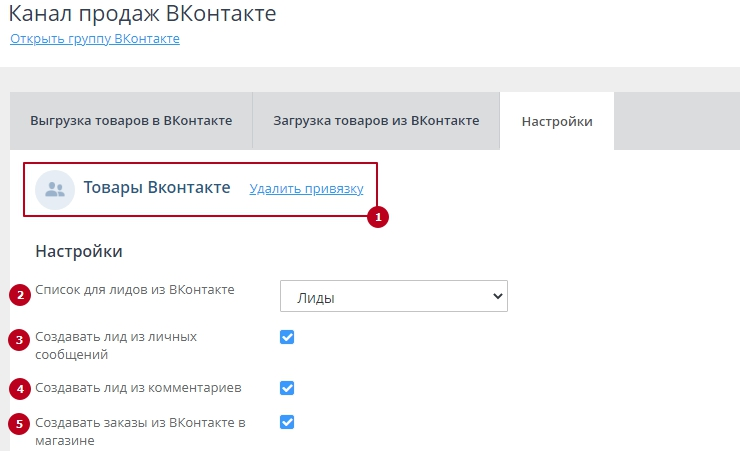Disable creating orders from VK checkbox
Image resolution: width=740 pixels, height=451 pixels.
[287, 422]
